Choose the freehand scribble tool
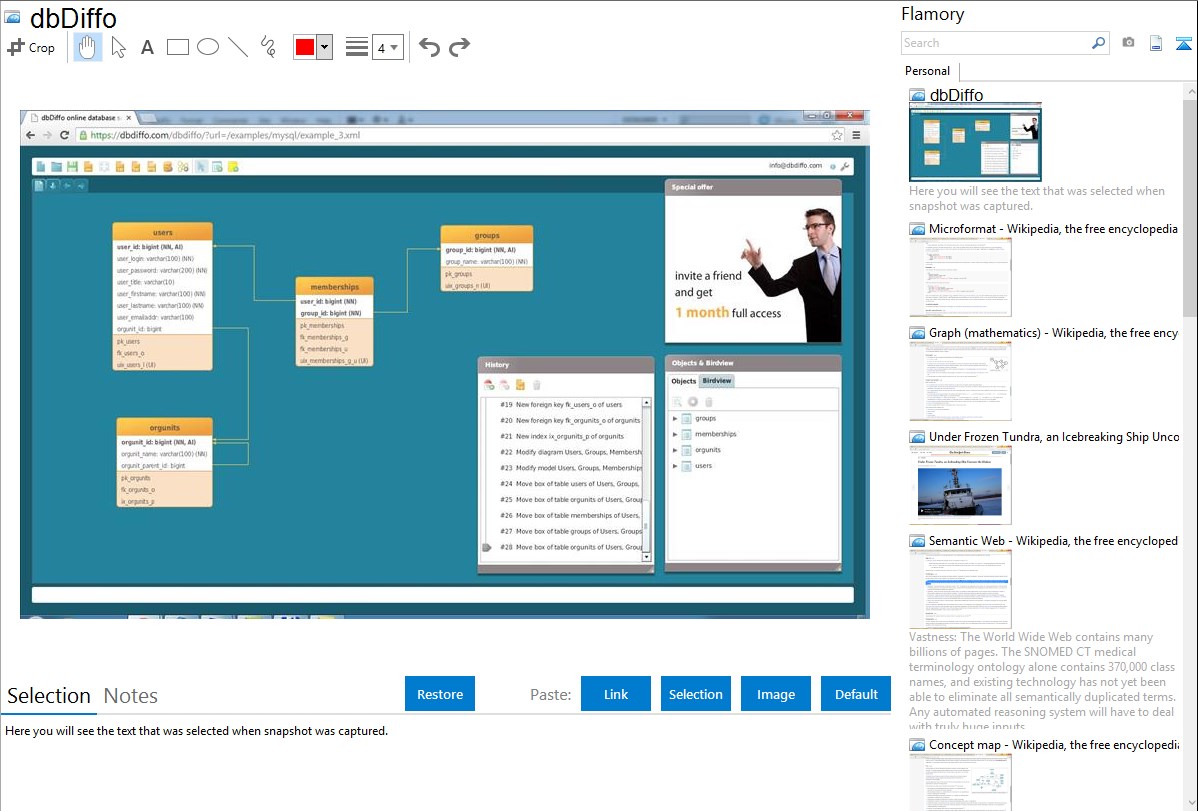1198x811 pixels. click(268, 47)
